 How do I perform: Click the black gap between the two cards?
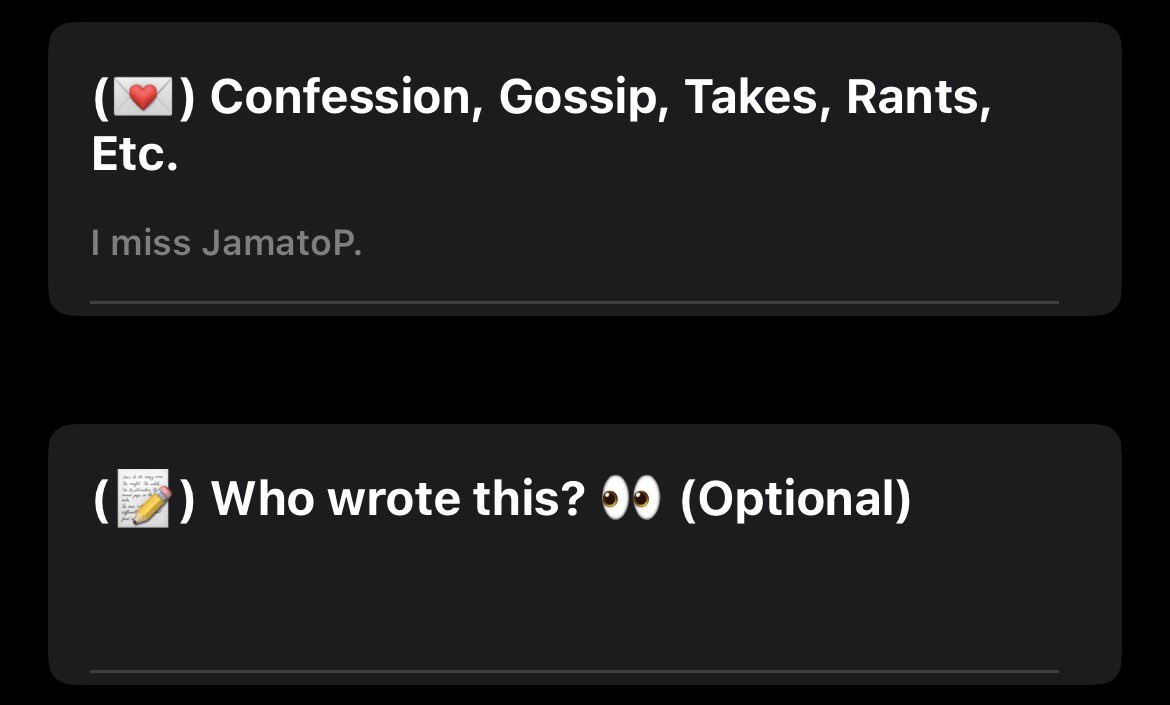tap(584, 370)
